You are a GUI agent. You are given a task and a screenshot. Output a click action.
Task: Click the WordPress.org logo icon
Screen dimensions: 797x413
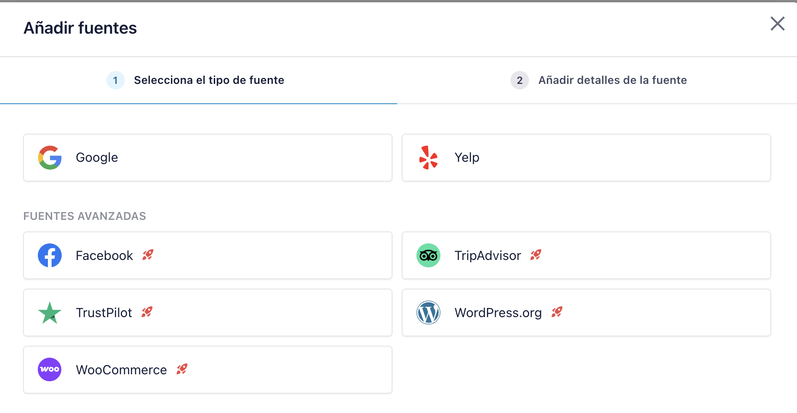428,313
